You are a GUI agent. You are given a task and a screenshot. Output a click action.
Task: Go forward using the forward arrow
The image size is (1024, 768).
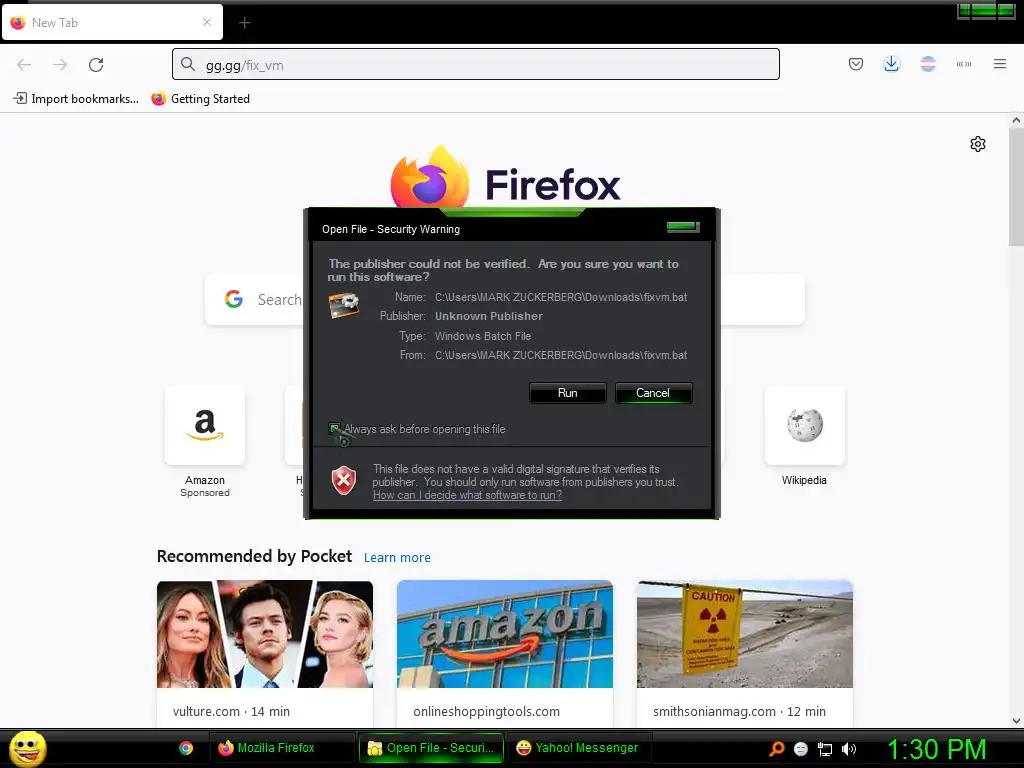coord(60,65)
